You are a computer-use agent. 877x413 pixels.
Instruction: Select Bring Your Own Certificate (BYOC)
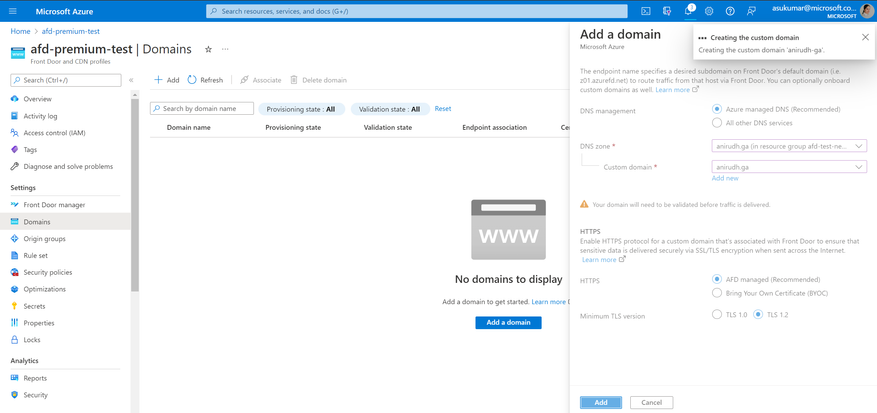click(x=716, y=293)
